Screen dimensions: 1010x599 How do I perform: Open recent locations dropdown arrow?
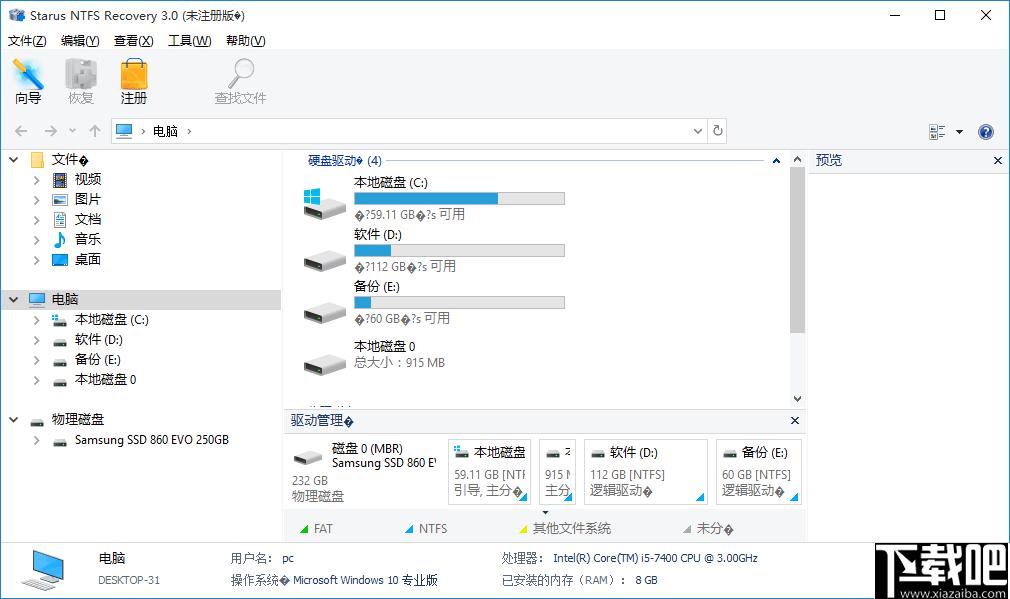point(73,131)
